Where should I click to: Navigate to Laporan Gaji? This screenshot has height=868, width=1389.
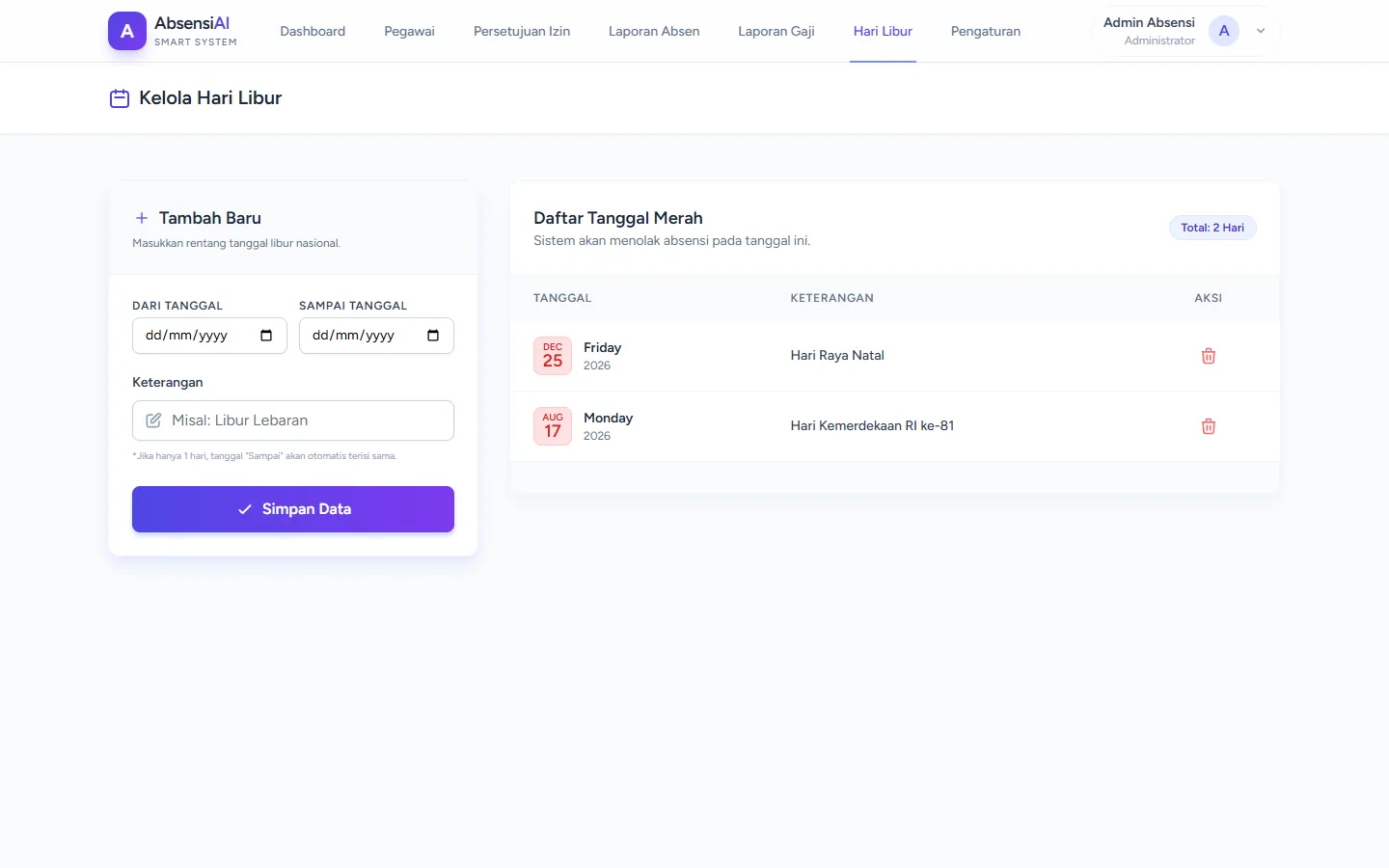(776, 31)
